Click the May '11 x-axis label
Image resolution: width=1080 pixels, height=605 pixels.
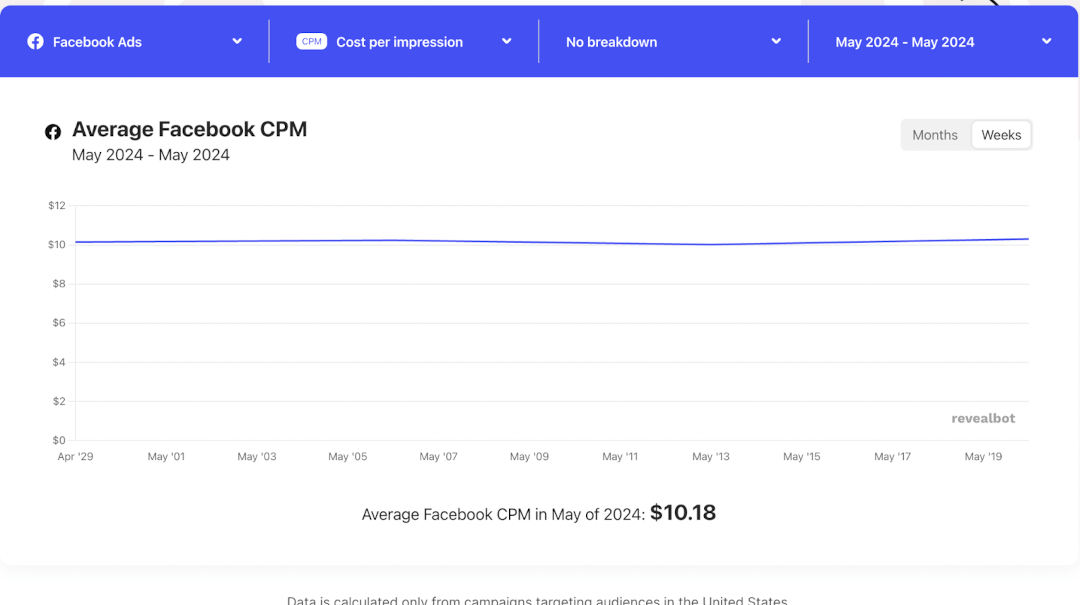(x=620, y=456)
